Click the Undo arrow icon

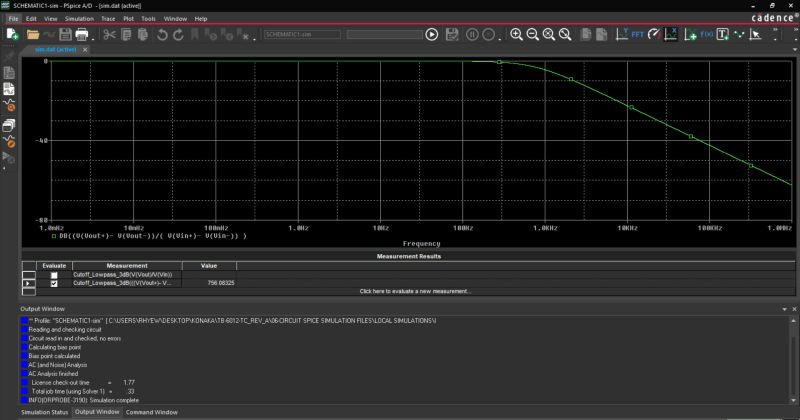pyautogui.click(x=162, y=35)
